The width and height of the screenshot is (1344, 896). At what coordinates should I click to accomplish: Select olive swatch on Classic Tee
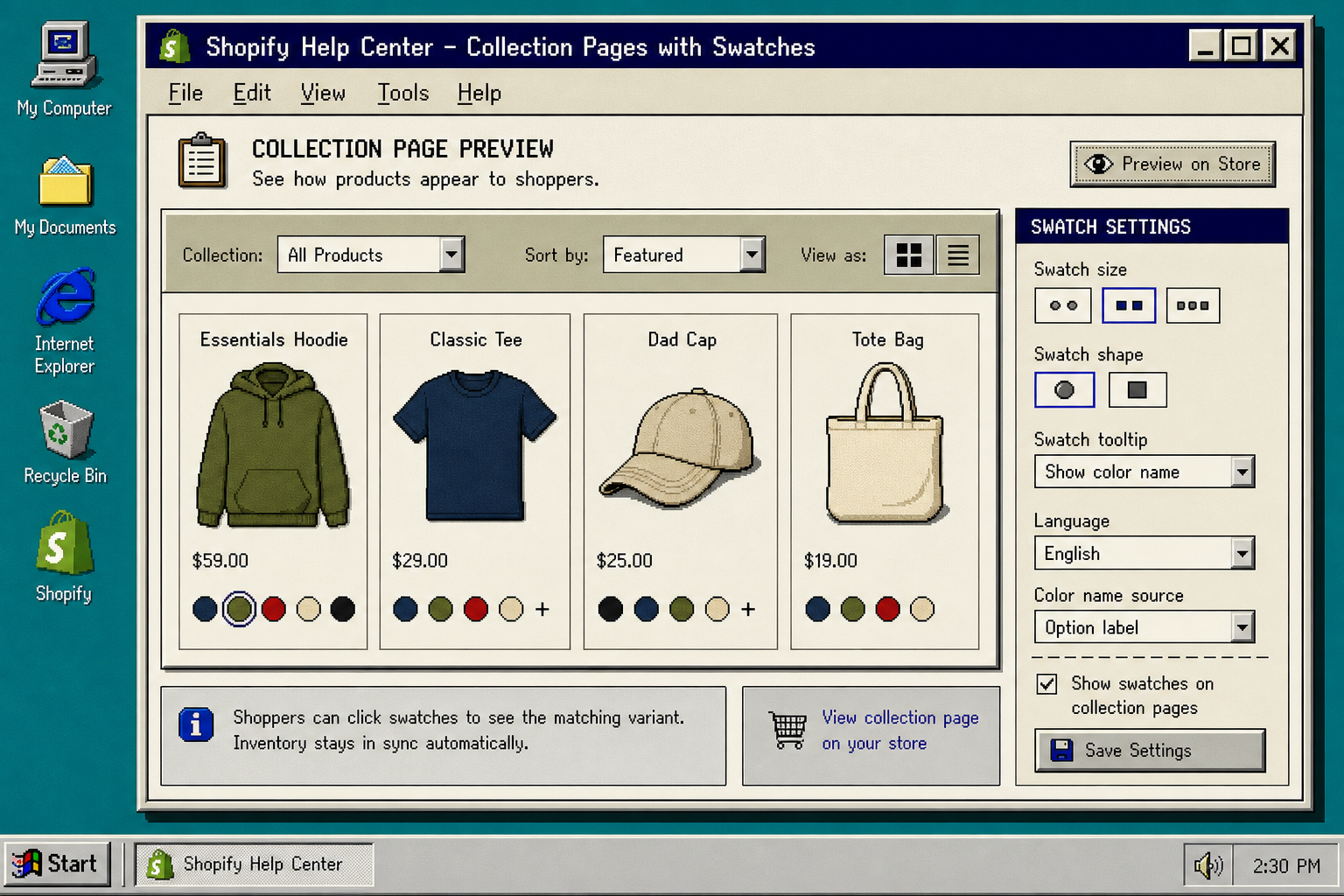tap(441, 609)
